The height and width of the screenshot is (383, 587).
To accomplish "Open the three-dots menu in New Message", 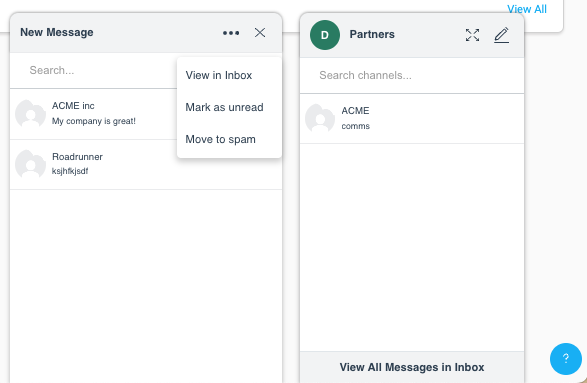I will [231, 33].
